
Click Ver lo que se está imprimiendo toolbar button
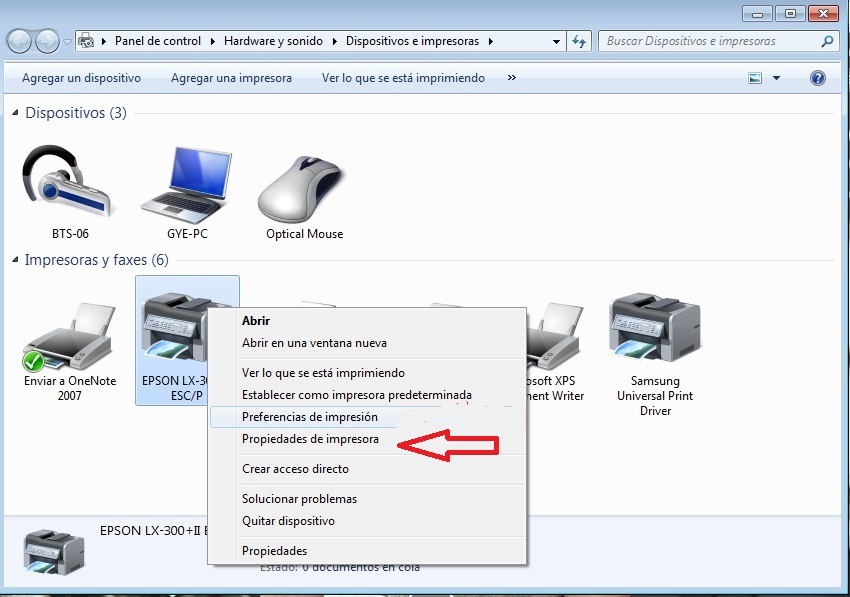point(403,78)
